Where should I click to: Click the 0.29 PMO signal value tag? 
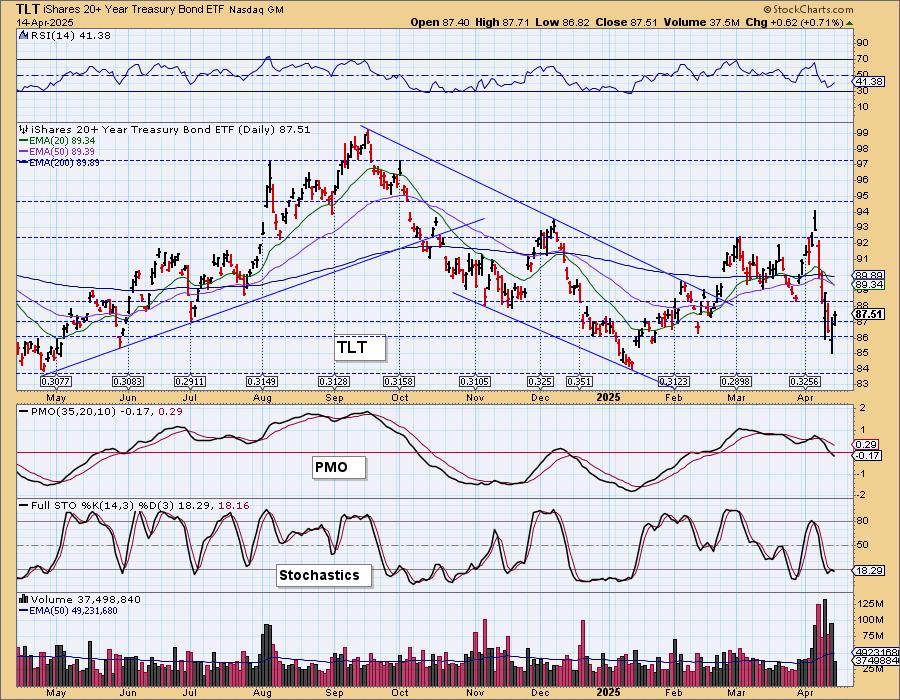point(866,445)
